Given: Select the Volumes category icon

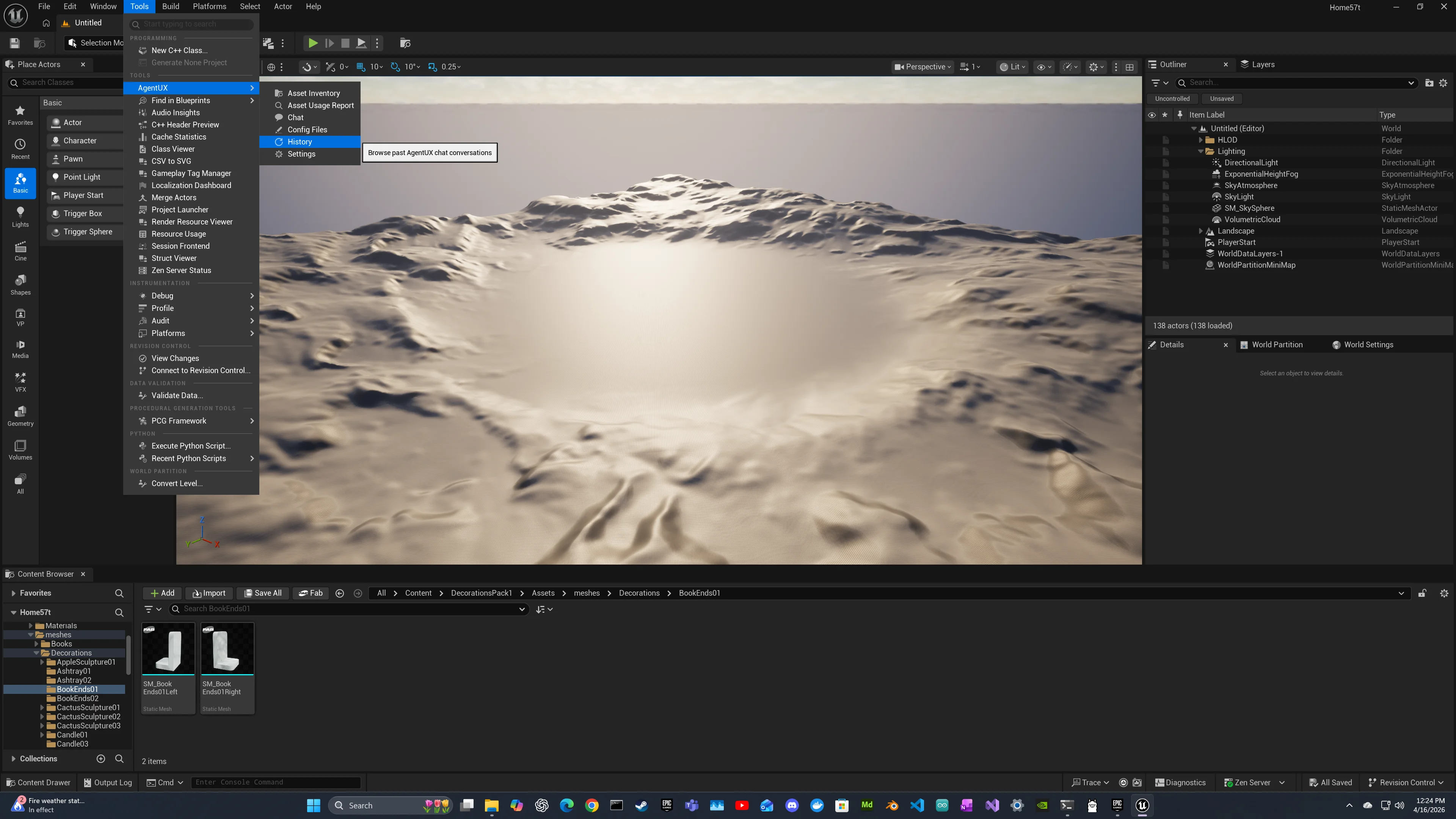Looking at the screenshot, I should coord(20,450).
